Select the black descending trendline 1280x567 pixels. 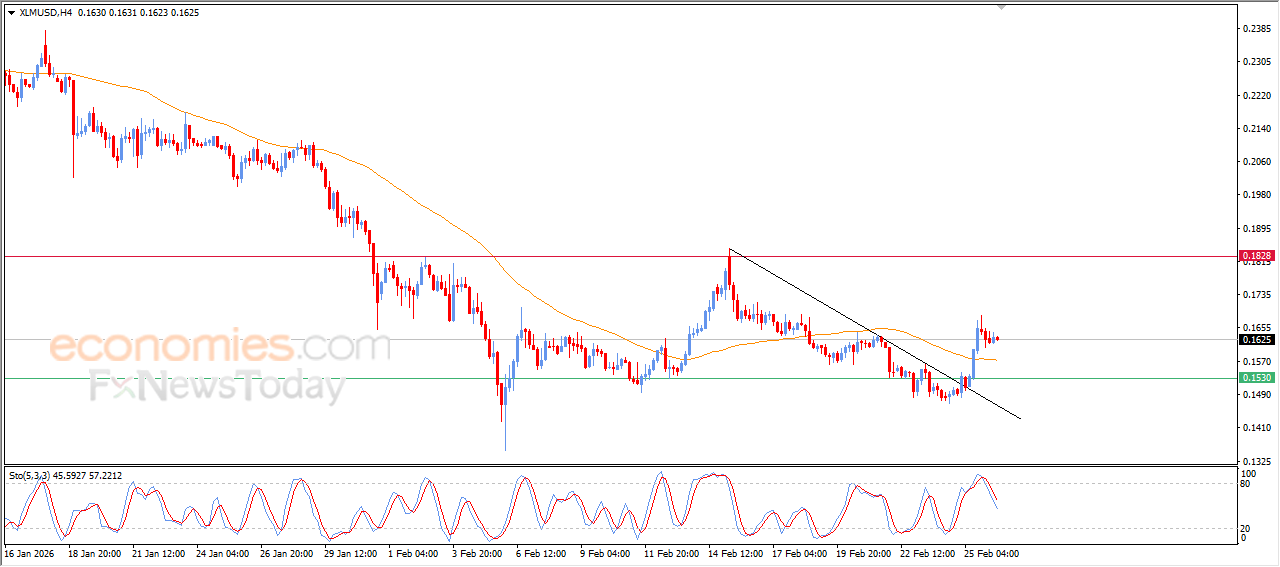click(x=875, y=333)
